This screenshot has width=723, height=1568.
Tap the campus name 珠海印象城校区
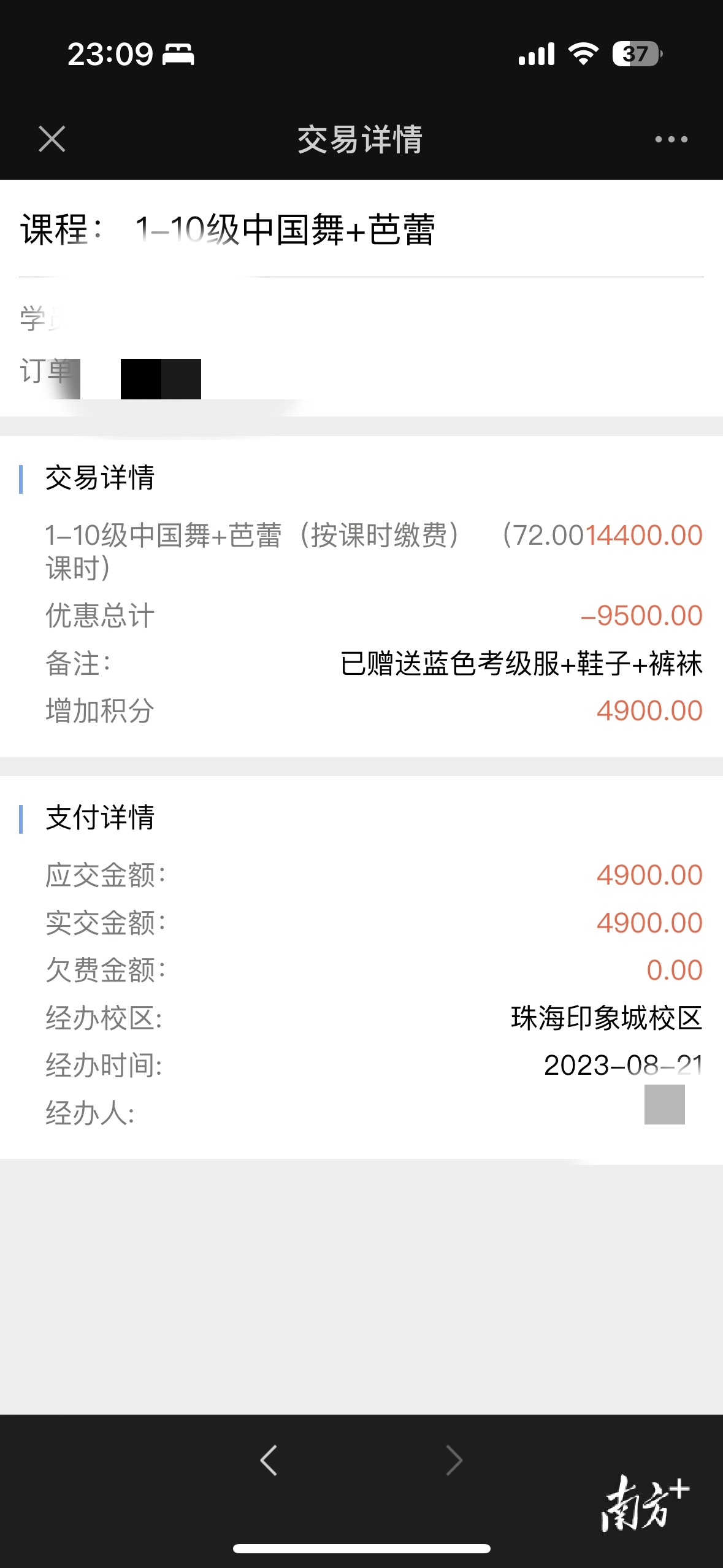[x=606, y=1017]
